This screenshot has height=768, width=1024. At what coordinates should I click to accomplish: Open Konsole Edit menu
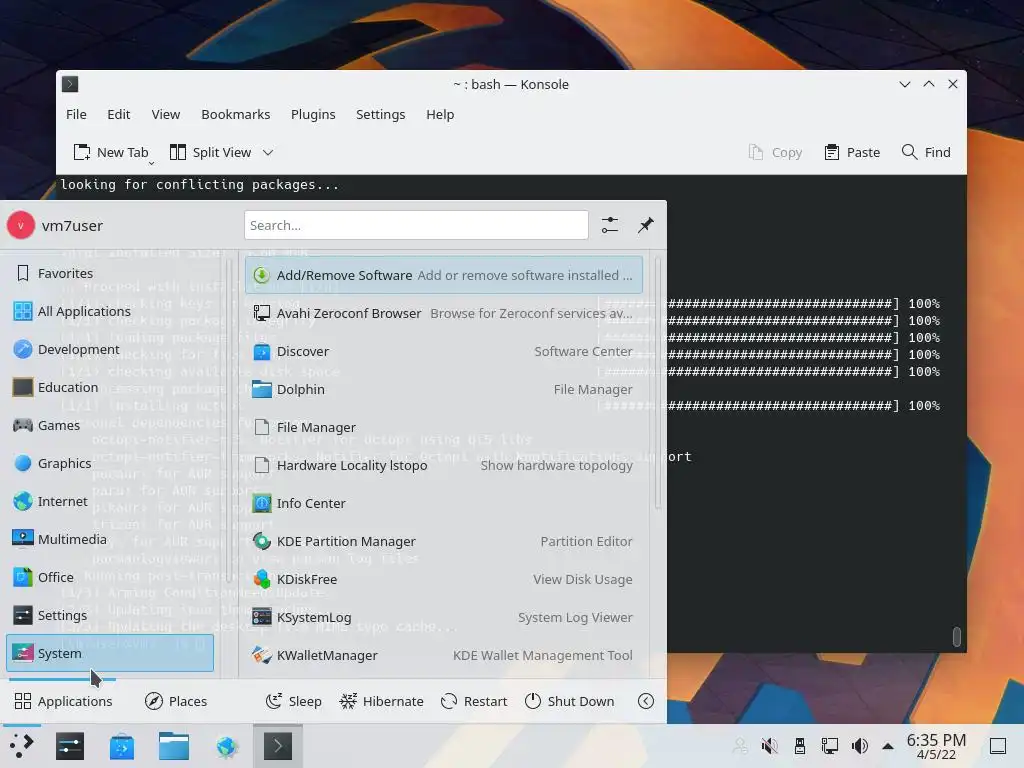pyautogui.click(x=119, y=114)
